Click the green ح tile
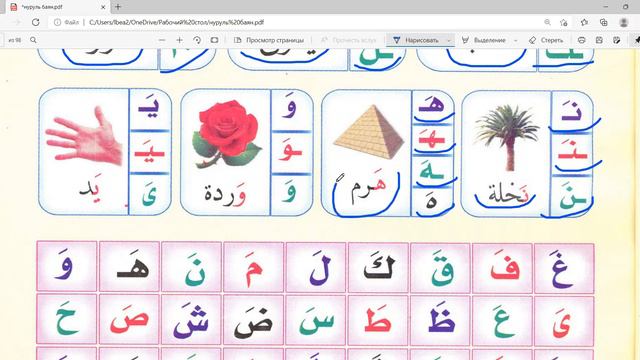The image size is (640, 360). (67, 320)
